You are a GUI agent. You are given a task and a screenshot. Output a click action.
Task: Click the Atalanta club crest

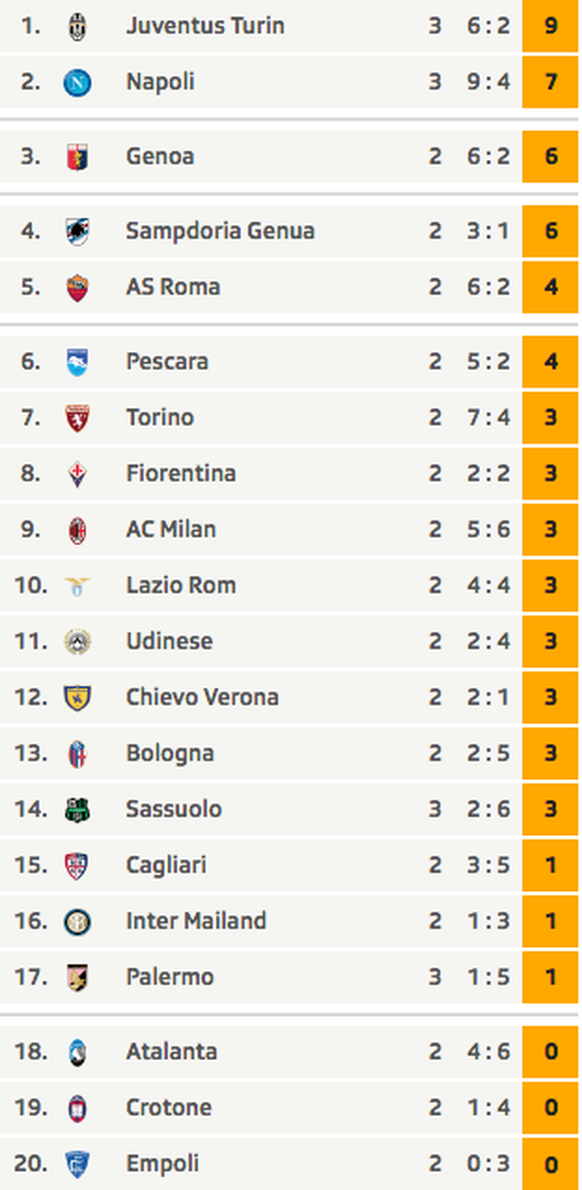tap(77, 1052)
